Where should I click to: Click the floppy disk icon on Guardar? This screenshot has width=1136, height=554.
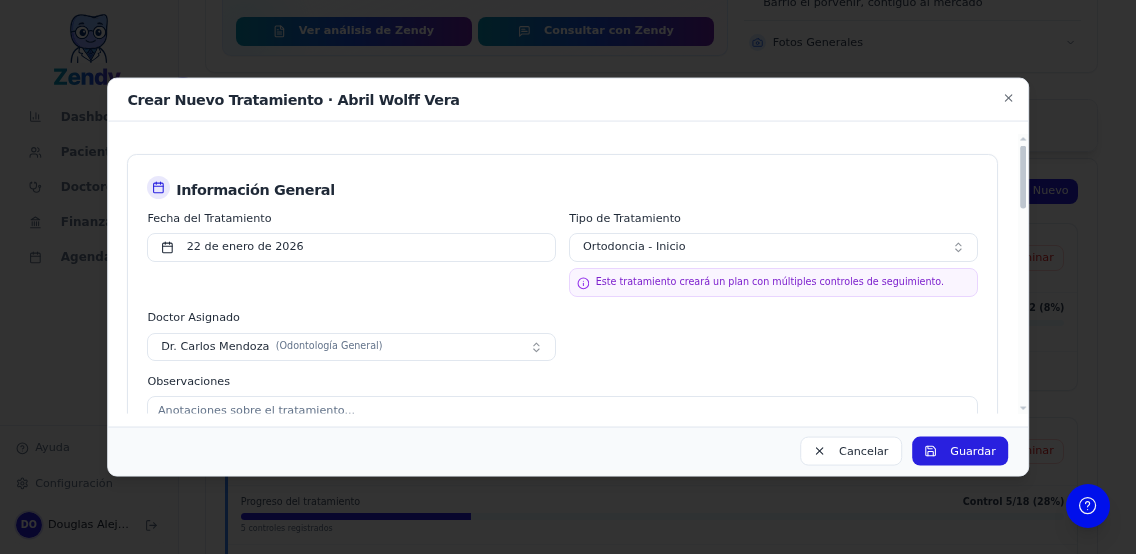coord(931,451)
